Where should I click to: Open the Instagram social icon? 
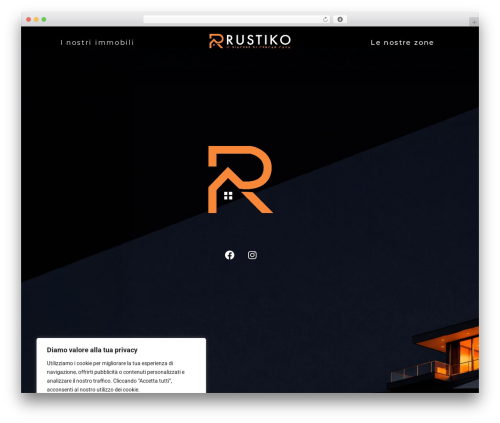pos(252,255)
